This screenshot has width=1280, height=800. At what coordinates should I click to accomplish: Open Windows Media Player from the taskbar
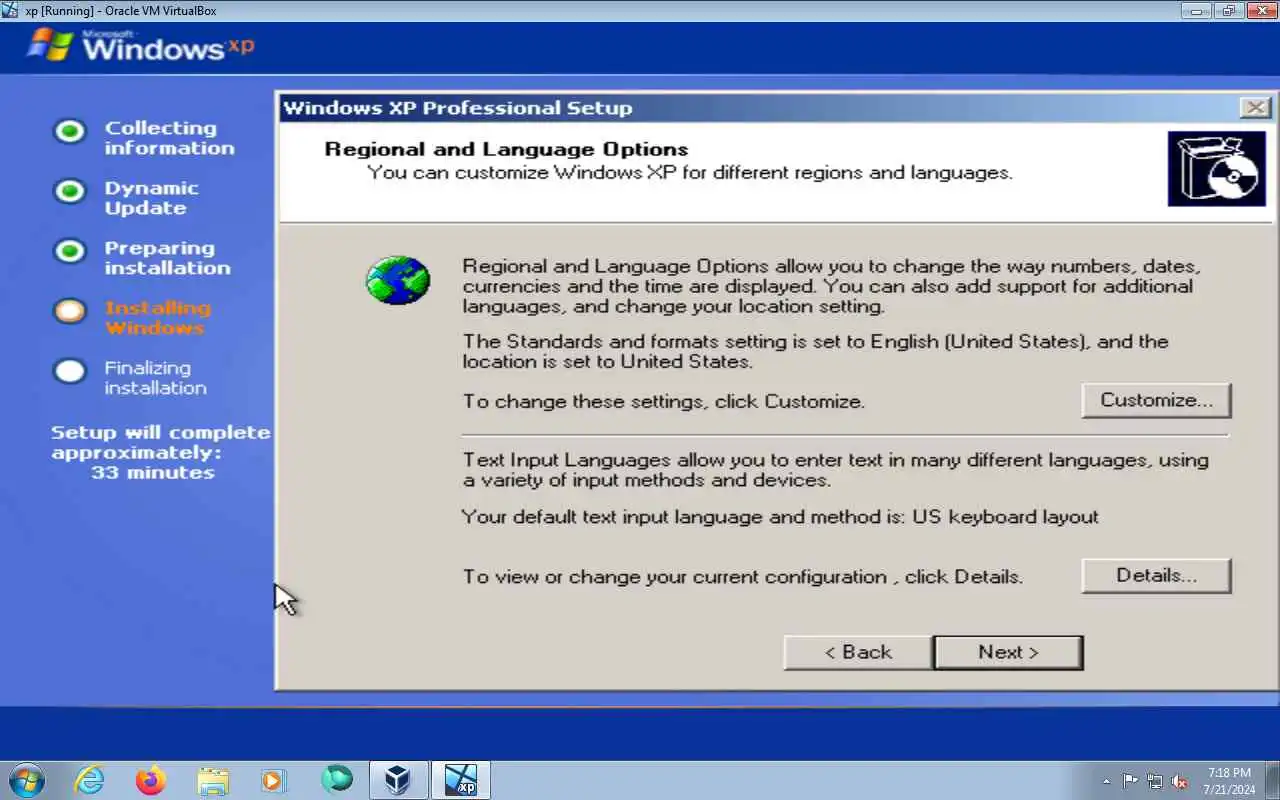pos(274,780)
